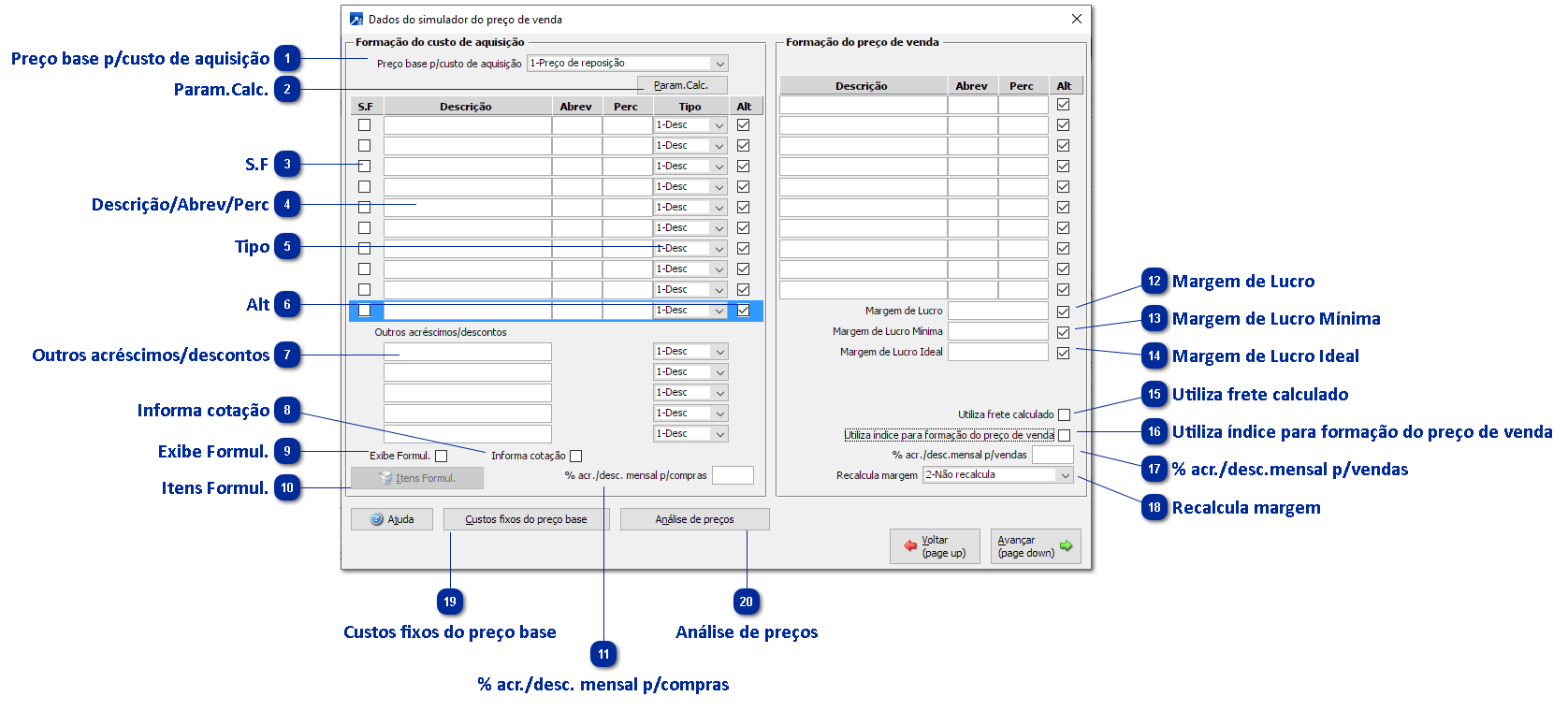Open the third Outros acréscimos/descontos type dropdown
The width and height of the screenshot is (1568, 711).
click(719, 393)
